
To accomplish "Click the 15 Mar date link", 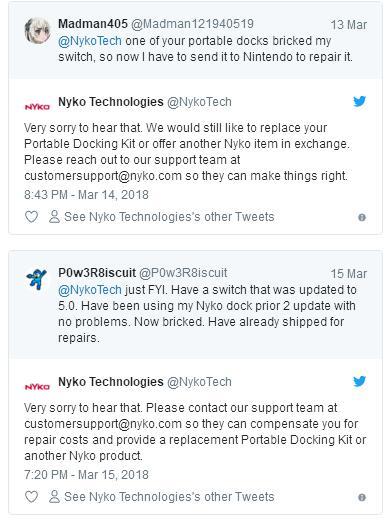I will click(349, 274).
